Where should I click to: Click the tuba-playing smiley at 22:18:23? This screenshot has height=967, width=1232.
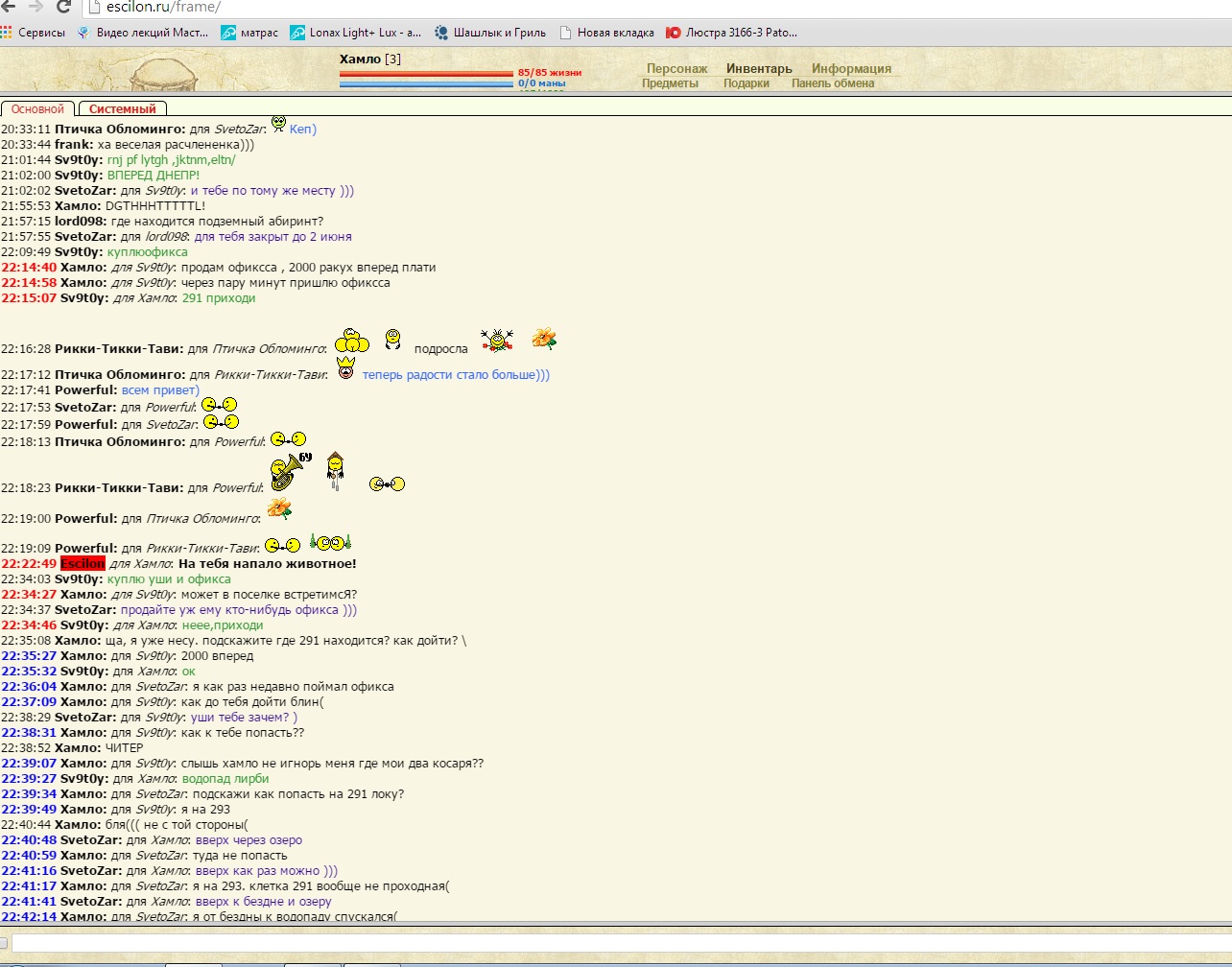290,471
